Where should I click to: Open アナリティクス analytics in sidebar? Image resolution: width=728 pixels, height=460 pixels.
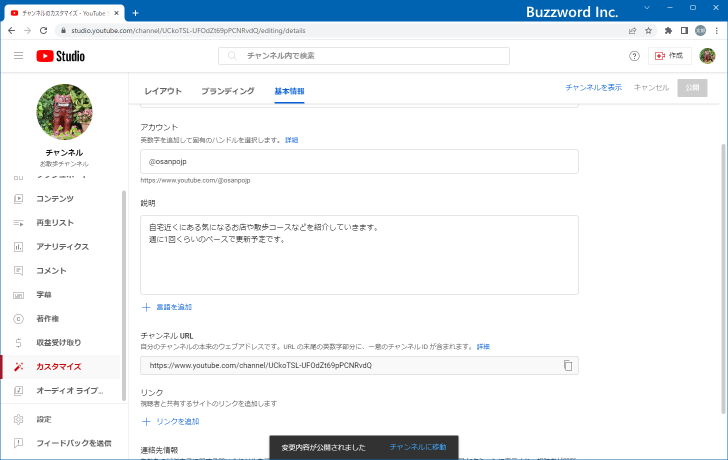(61, 246)
